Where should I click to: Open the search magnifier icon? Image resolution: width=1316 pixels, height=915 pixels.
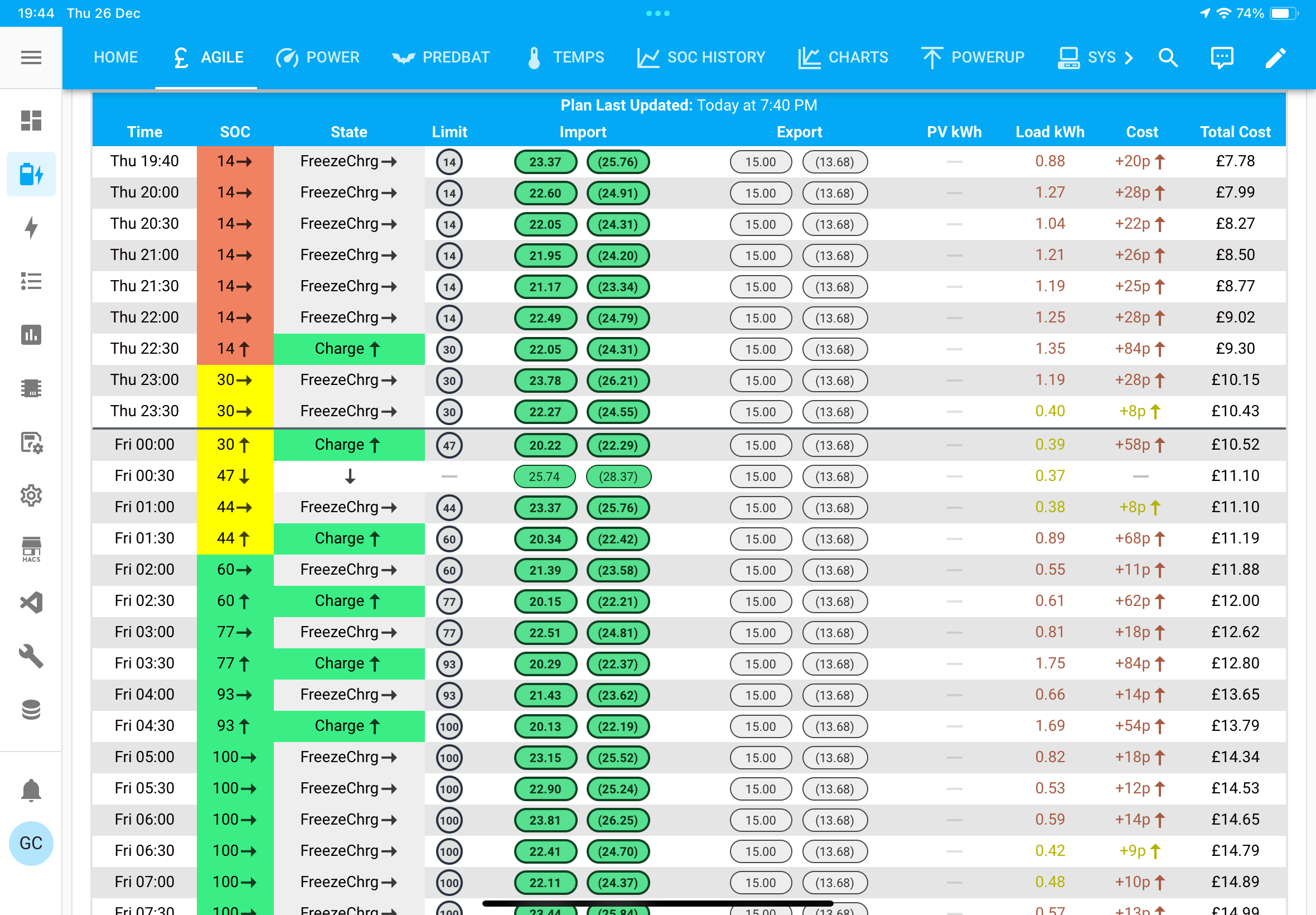tap(1168, 57)
